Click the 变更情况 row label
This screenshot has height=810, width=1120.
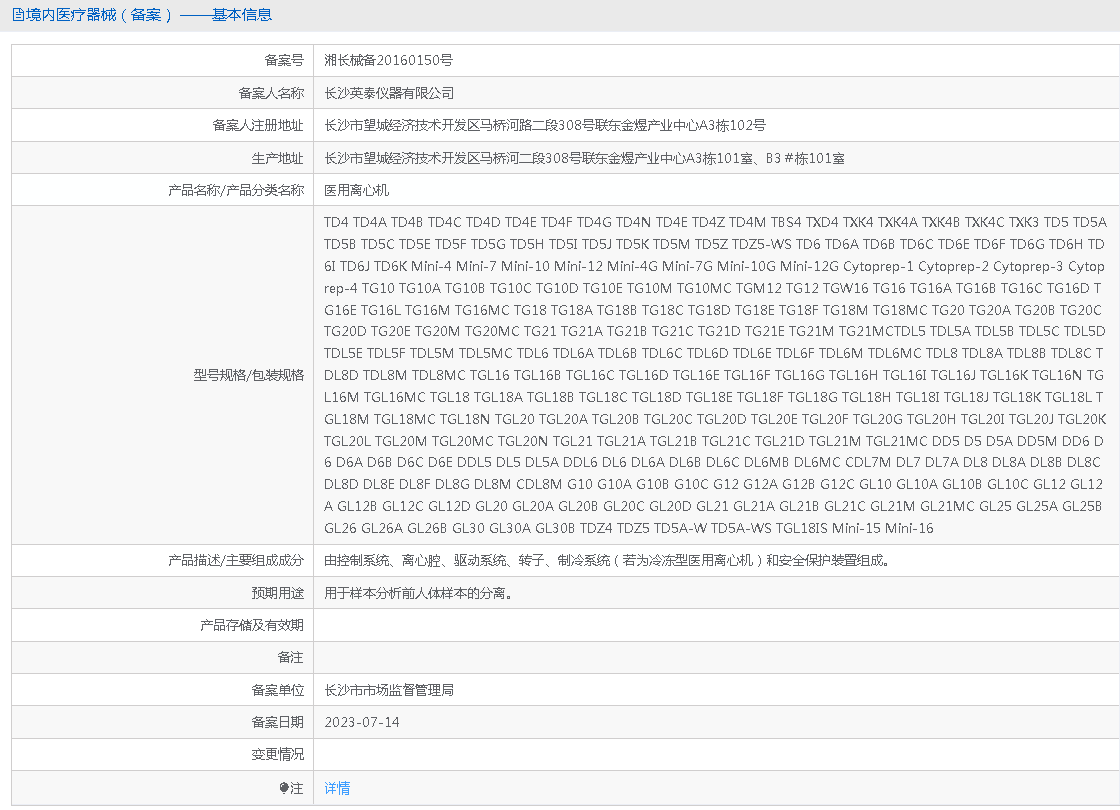click(x=277, y=755)
